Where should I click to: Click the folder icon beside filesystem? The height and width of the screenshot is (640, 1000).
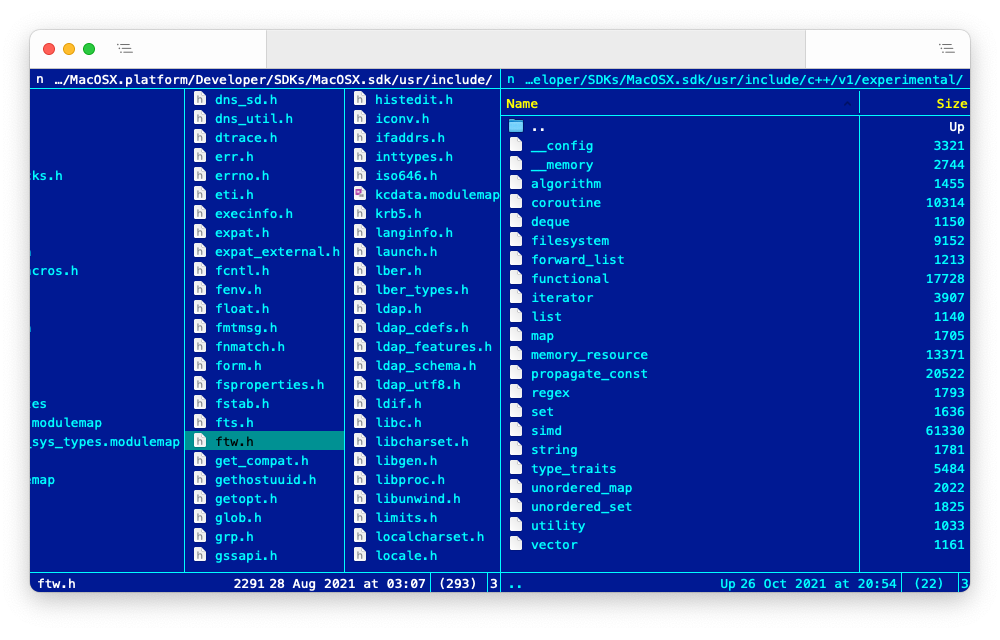tap(515, 240)
